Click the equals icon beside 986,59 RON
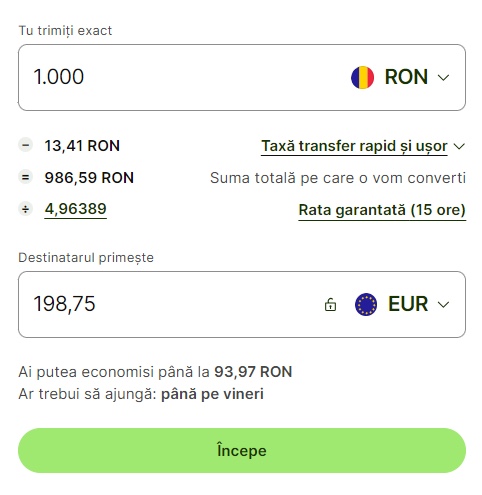 click(x=25, y=177)
